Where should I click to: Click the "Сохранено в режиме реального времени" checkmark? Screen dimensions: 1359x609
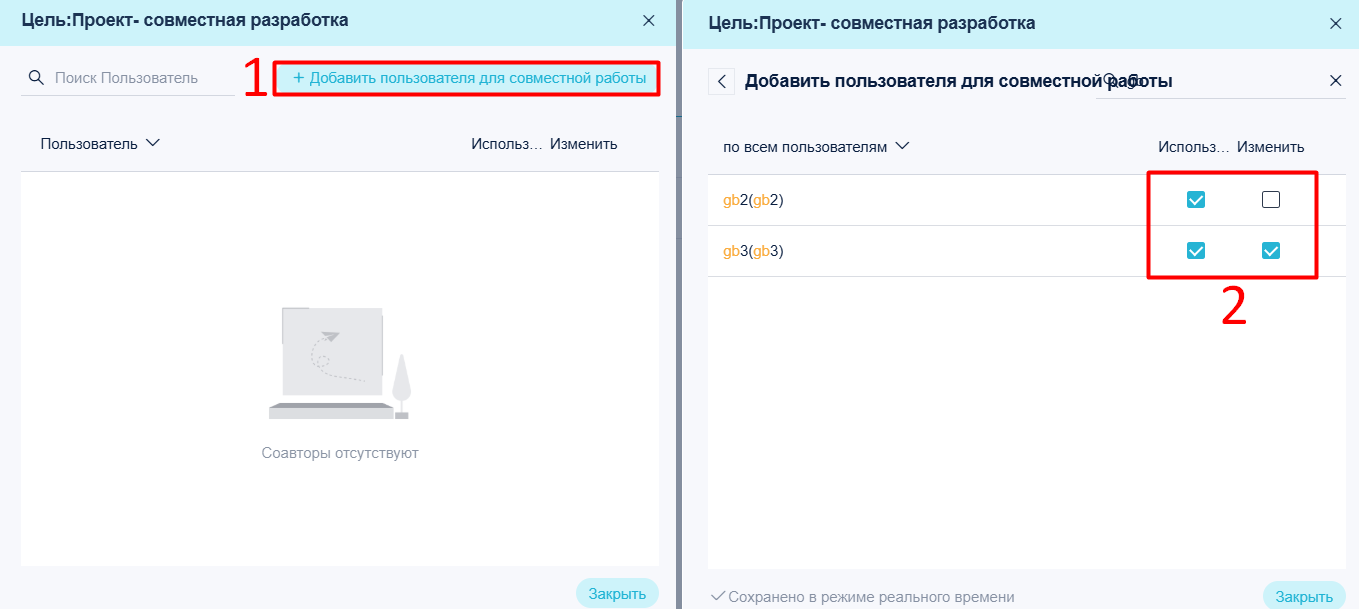pyautogui.click(x=717, y=597)
